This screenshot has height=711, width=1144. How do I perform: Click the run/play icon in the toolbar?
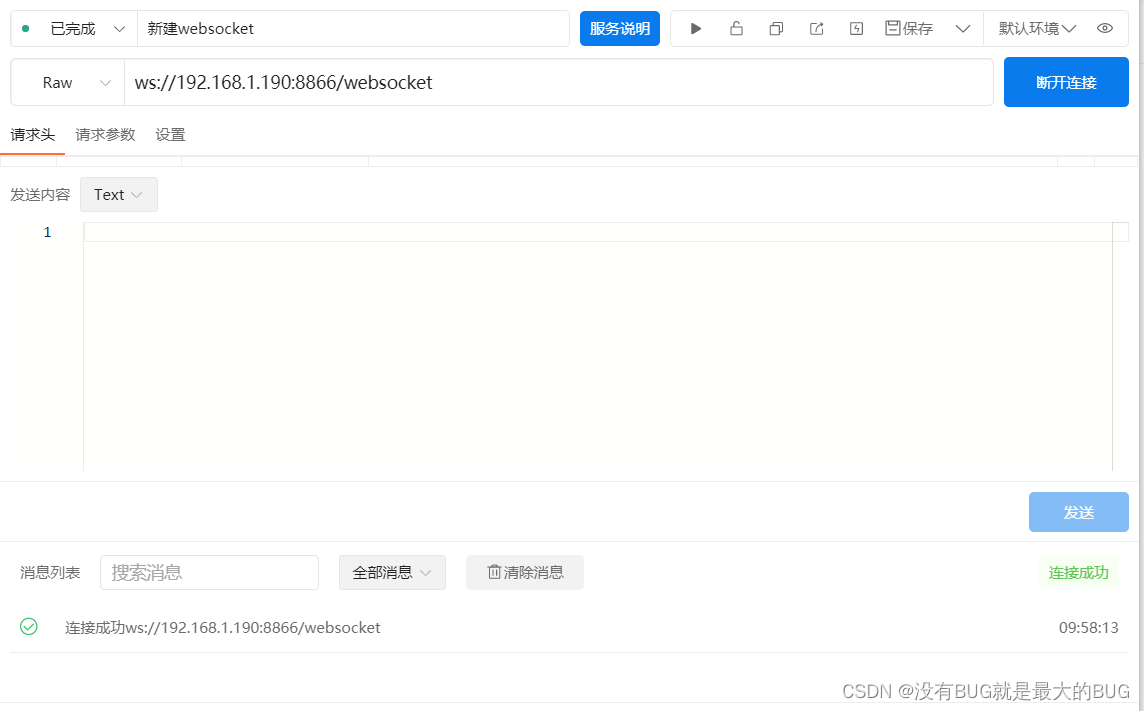click(x=695, y=28)
